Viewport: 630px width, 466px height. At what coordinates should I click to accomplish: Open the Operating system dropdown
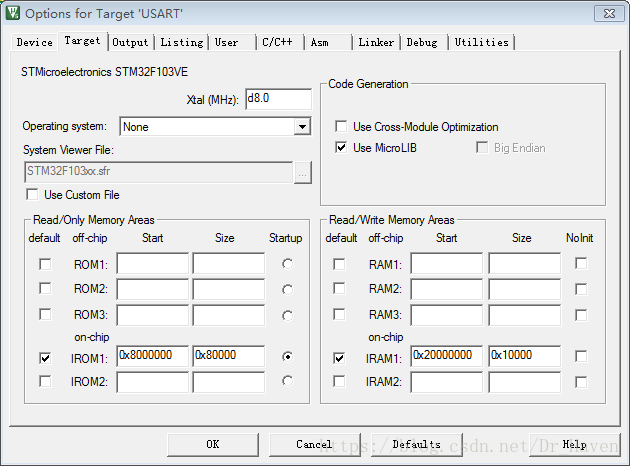pos(302,127)
